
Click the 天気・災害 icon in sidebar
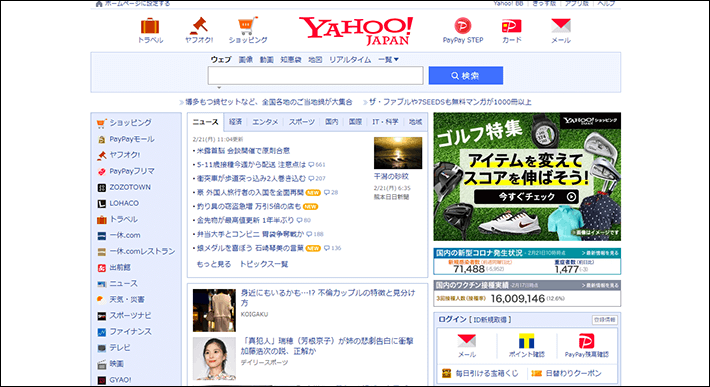[101, 300]
